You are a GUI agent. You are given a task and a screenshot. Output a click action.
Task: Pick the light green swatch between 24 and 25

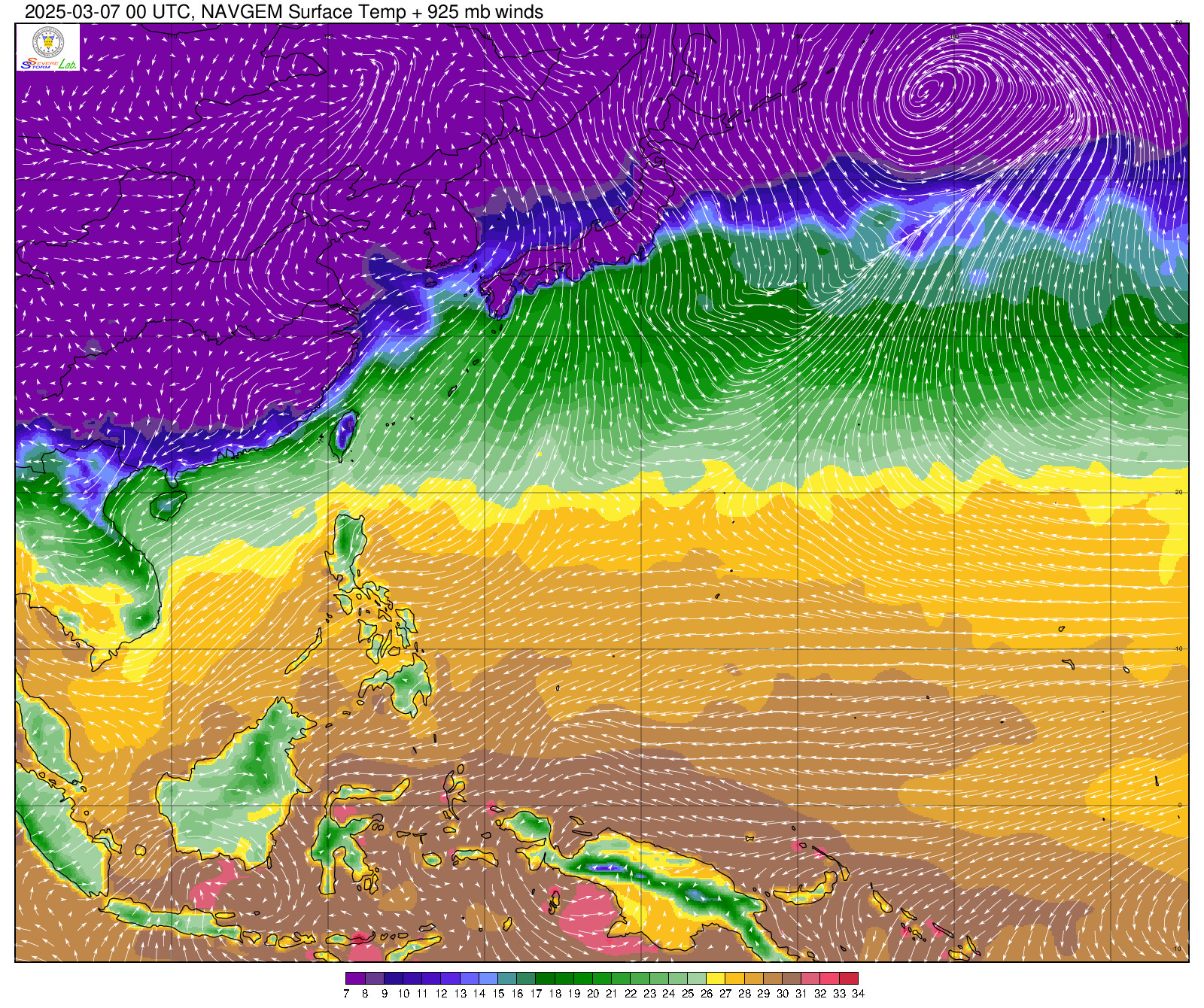click(x=677, y=979)
